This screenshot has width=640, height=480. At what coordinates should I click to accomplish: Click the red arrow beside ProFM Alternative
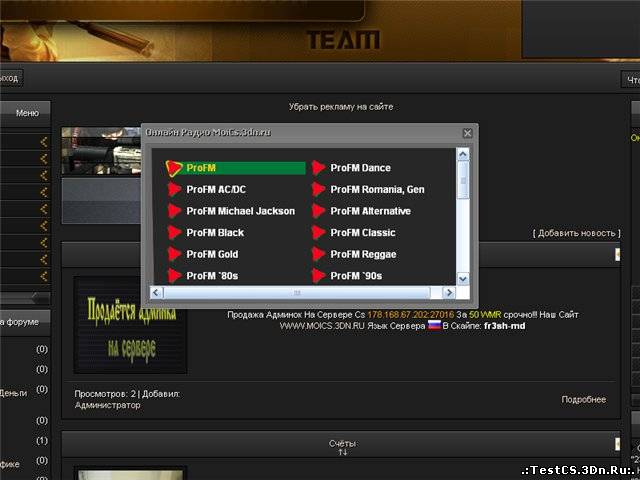pos(318,211)
